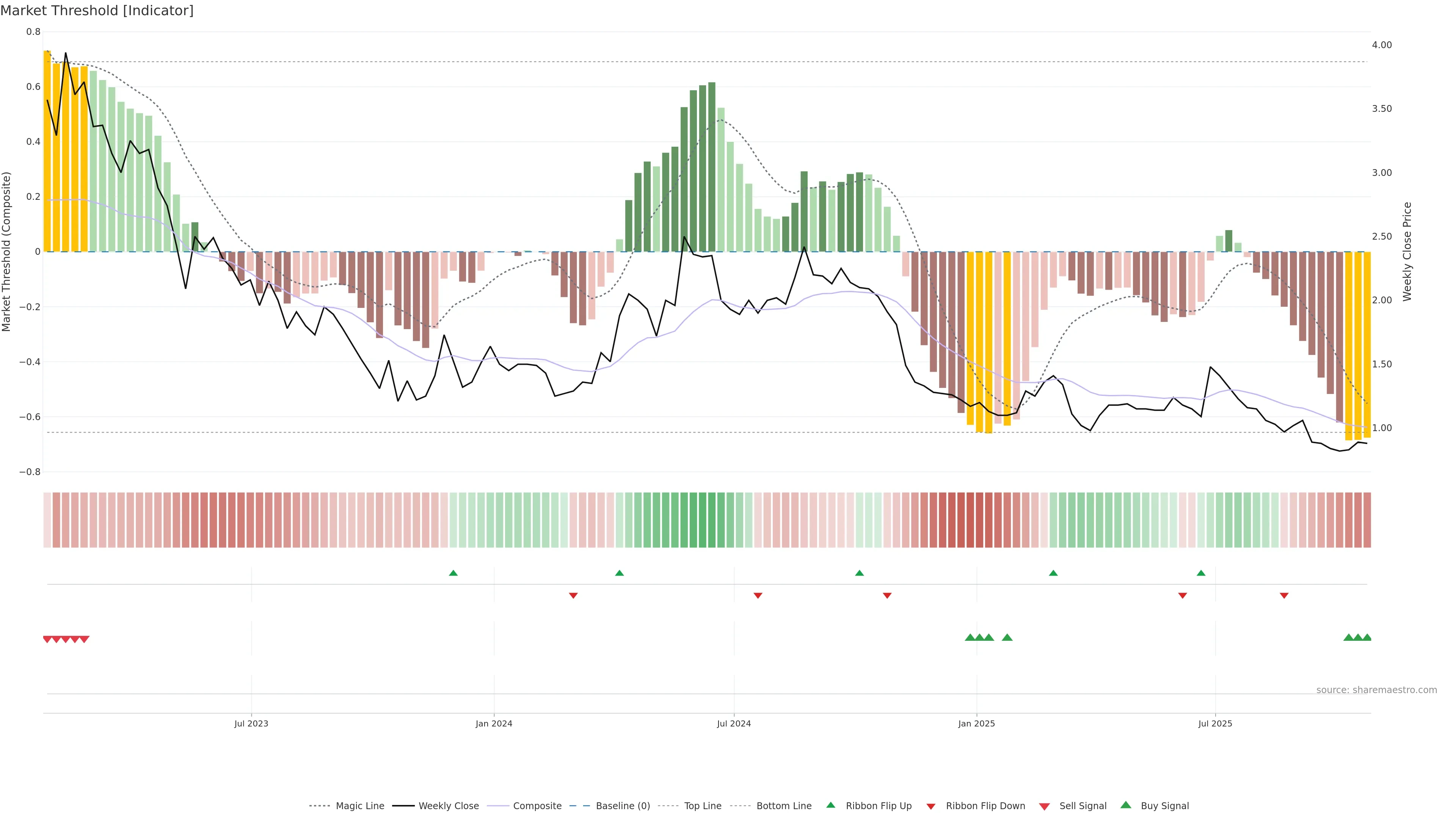Click the Jul 2025 x-axis label
This screenshot has width=1456, height=819.
1214,723
